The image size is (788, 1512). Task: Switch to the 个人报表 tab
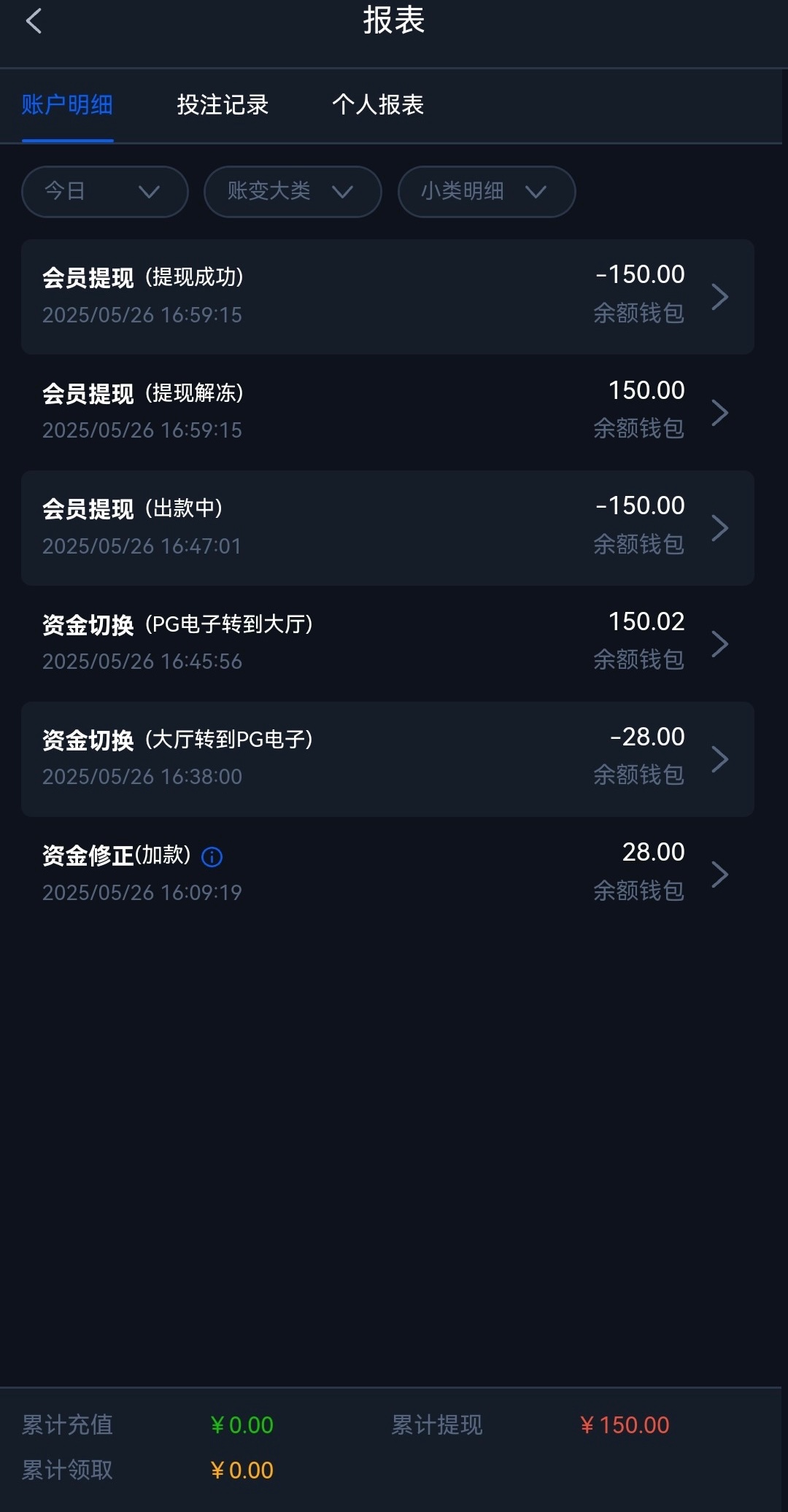(378, 105)
